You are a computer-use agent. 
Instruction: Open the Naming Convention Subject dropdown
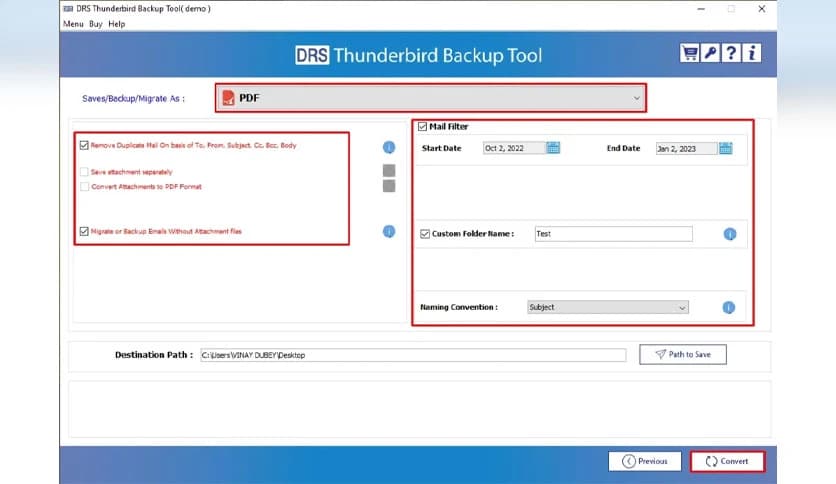[x=608, y=307]
